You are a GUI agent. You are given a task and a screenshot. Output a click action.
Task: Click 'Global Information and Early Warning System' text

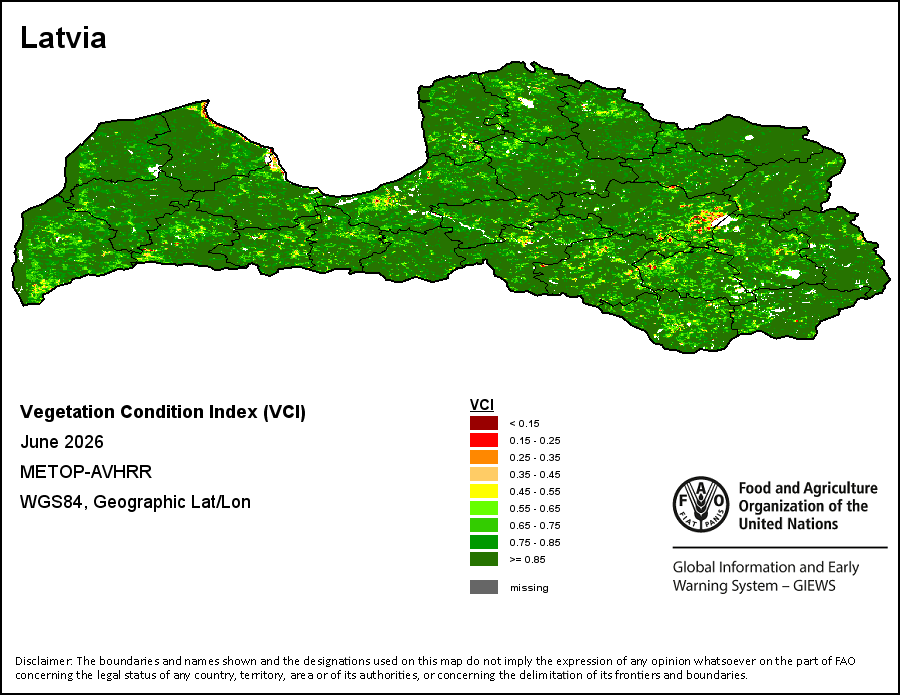pyautogui.click(x=766, y=576)
